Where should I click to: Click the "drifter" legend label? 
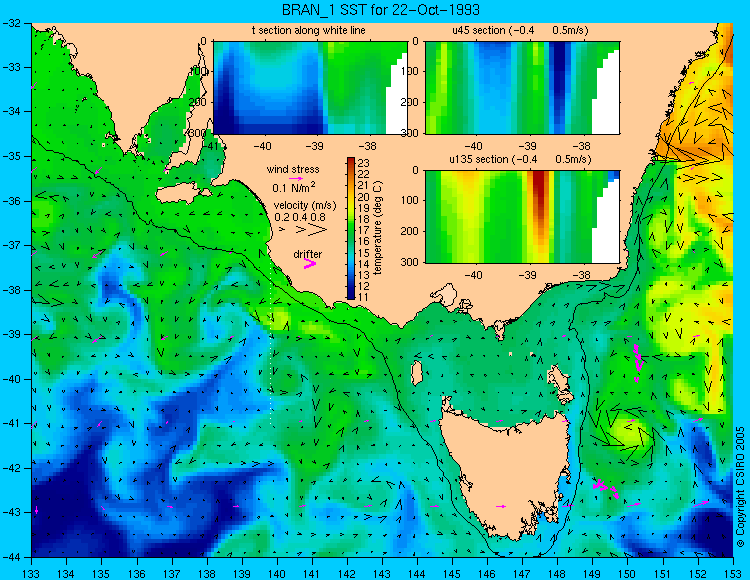[308, 254]
